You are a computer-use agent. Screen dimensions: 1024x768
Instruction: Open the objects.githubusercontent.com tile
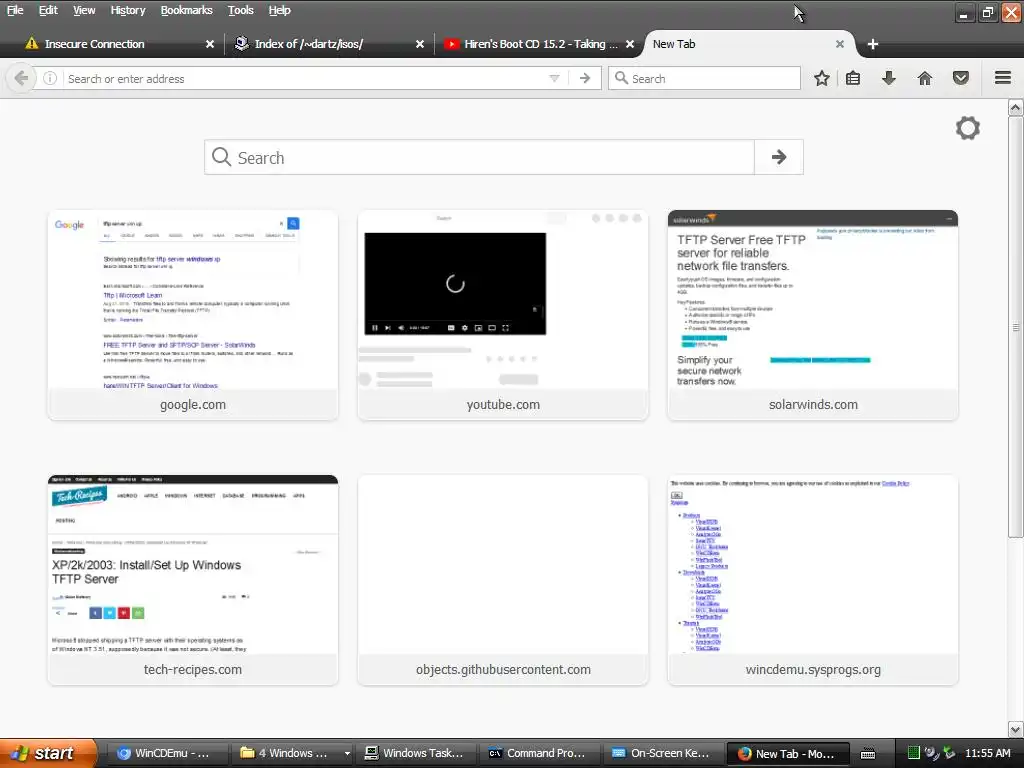[x=503, y=580]
